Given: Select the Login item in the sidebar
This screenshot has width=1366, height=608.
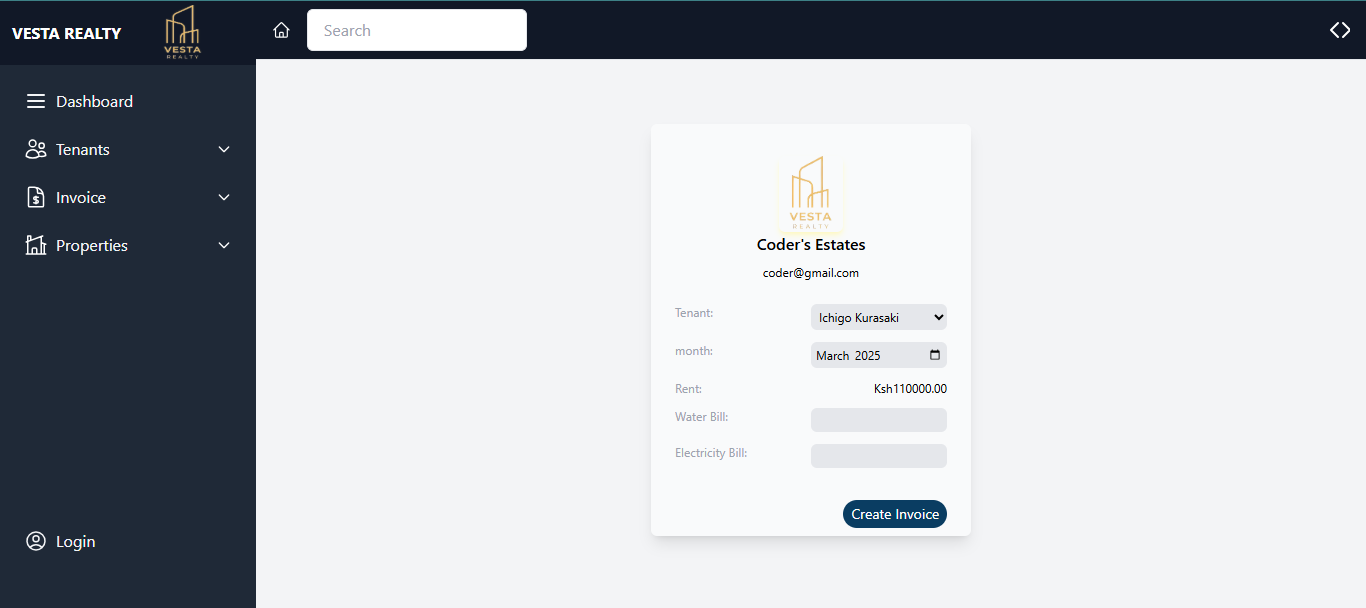Looking at the screenshot, I should tap(75, 542).
